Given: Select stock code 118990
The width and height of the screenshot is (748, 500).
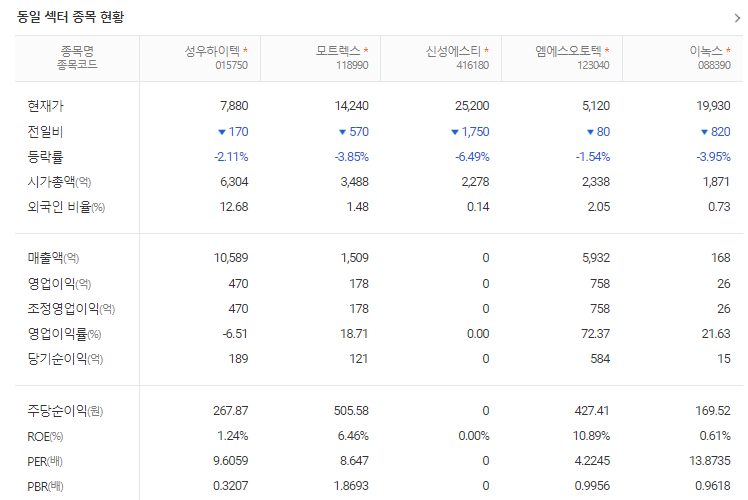Looking at the screenshot, I should (x=352, y=65).
